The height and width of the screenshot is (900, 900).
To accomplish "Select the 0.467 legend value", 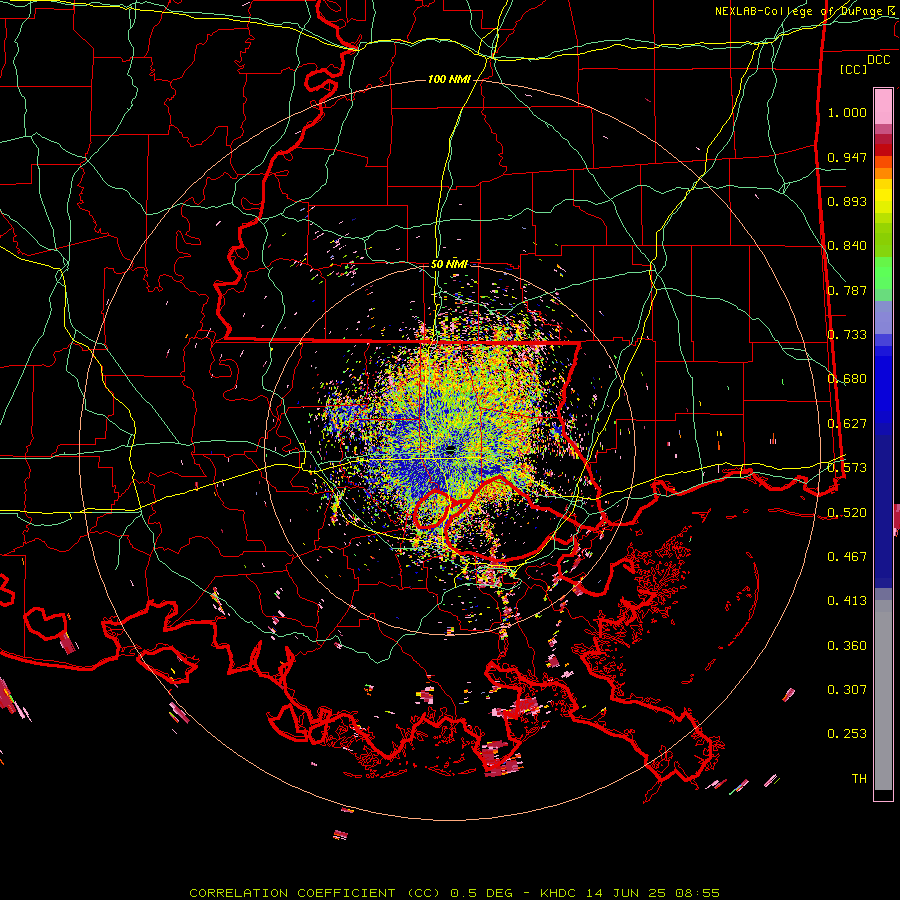I will (847, 557).
